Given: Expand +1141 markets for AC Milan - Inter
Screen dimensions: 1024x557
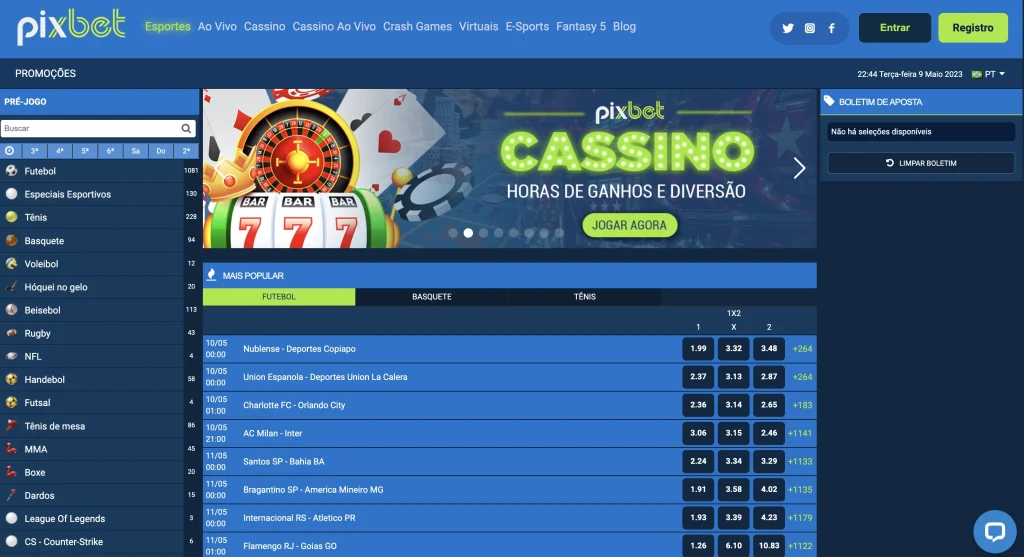Looking at the screenshot, I should tap(800, 433).
